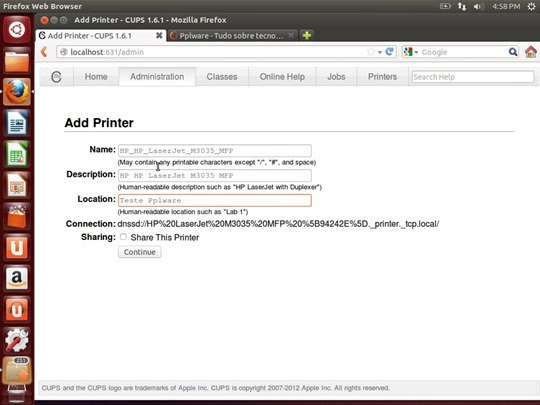Open Software Updater launcher icon

tap(17, 371)
